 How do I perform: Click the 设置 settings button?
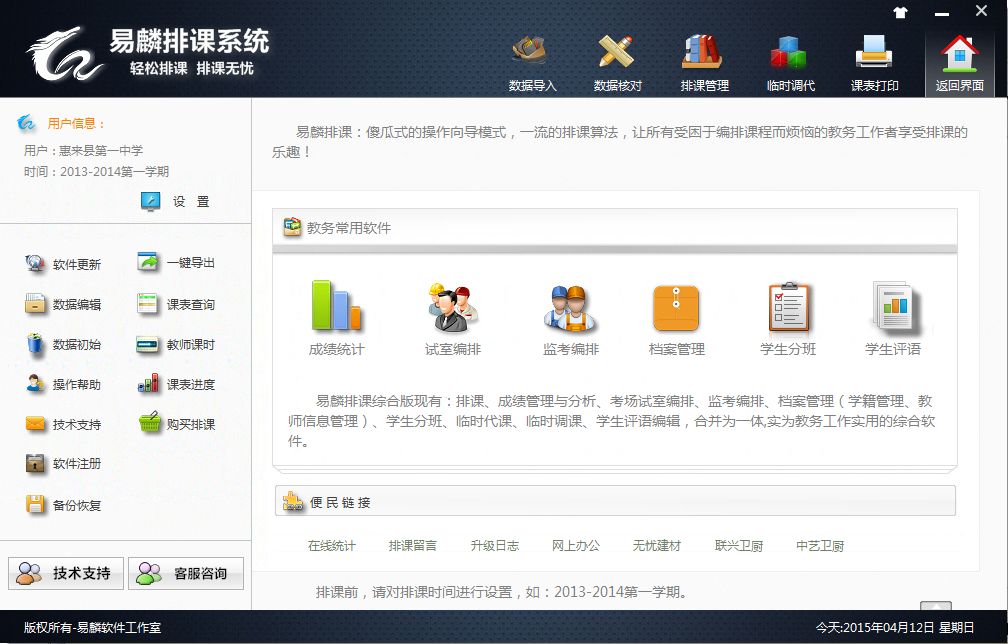(176, 202)
